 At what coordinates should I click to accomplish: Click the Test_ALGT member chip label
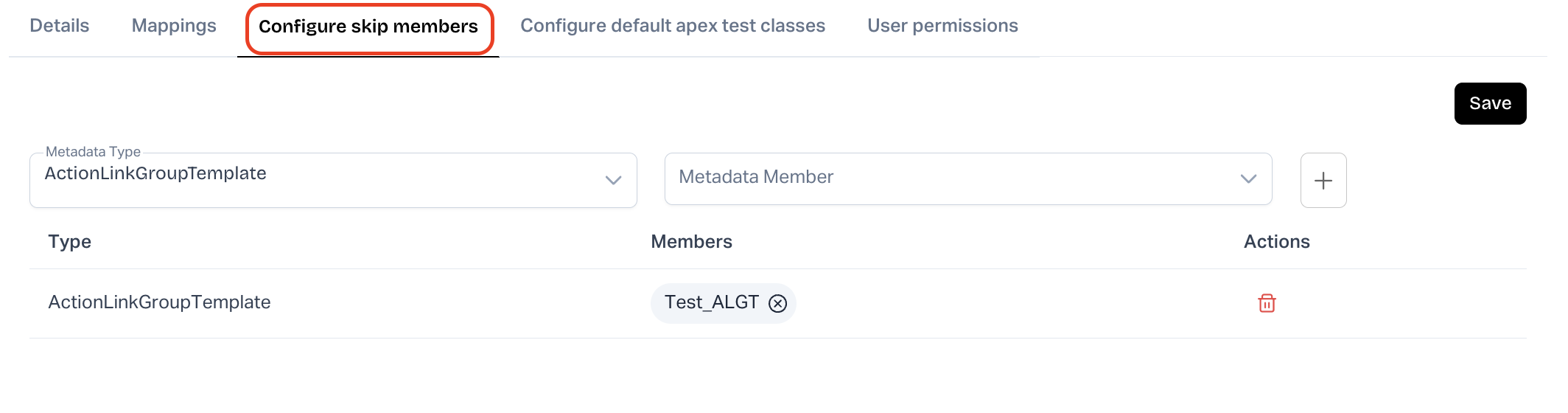tap(711, 302)
